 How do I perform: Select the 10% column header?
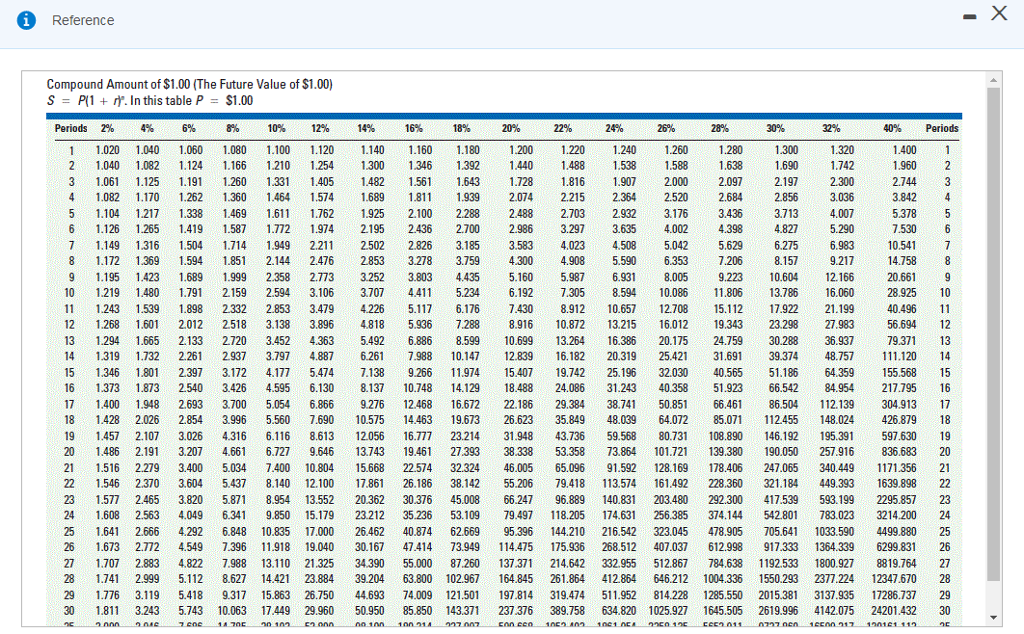277,128
